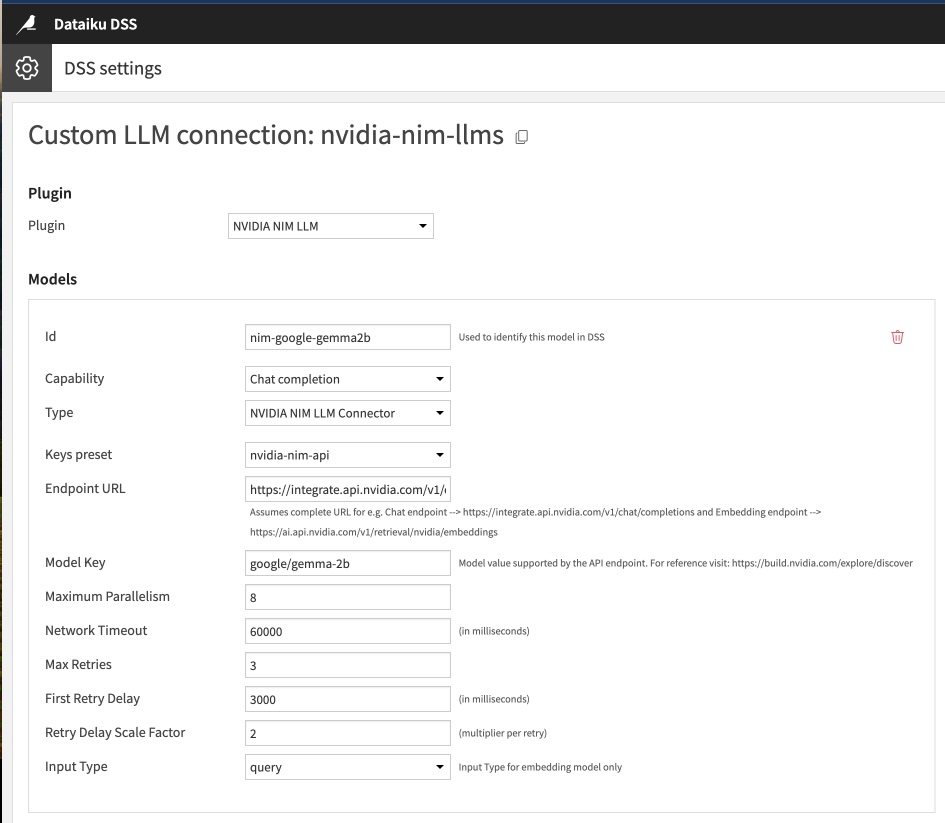The image size is (945, 823).
Task: Delete the nim-google-gemma2b model via trash icon
Action: tap(897, 337)
